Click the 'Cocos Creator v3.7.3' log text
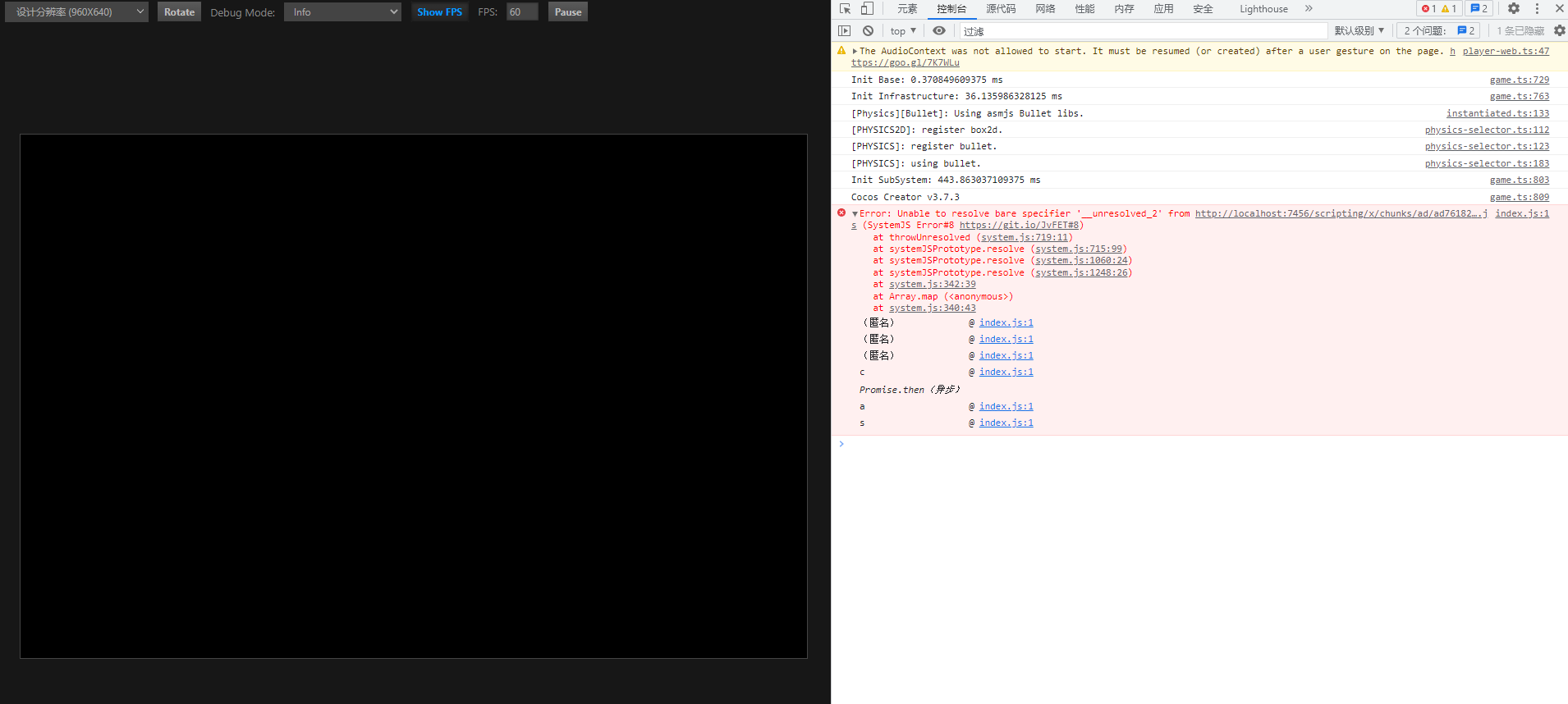The width and height of the screenshot is (1568, 704). pos(905,197)
